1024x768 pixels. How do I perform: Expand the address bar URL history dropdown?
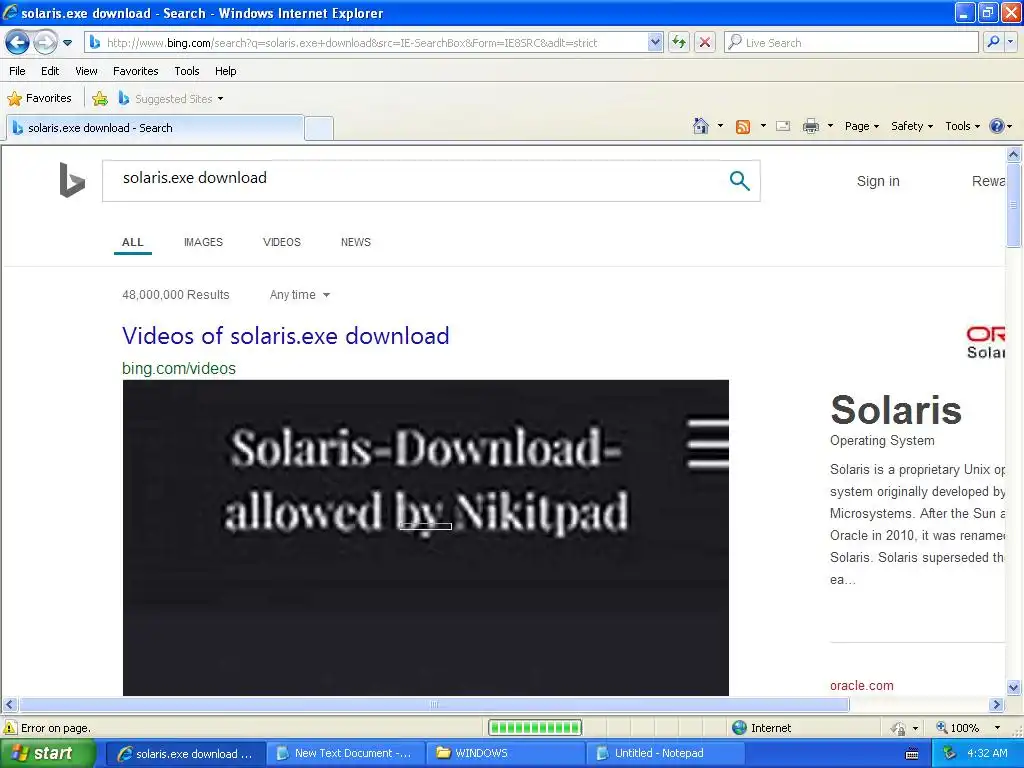pos(655,42)
